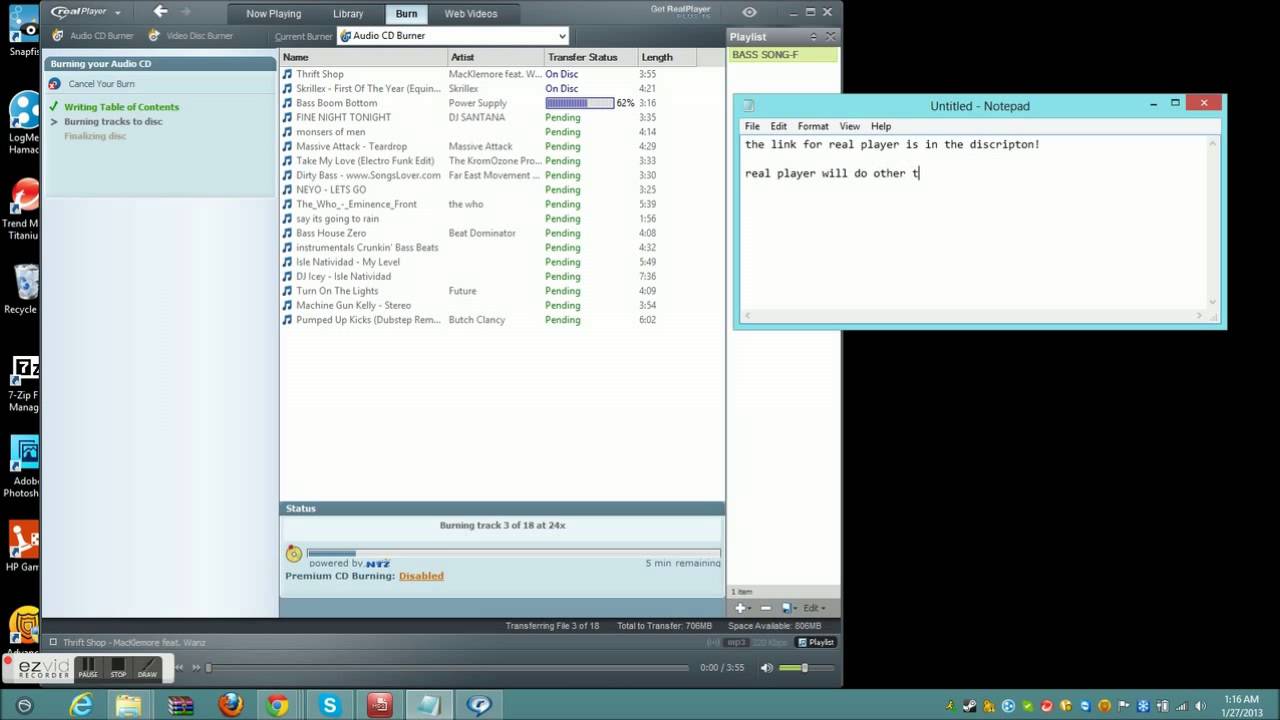Click inside the Notepad text area
Viewport: 1280px width, 720px height.
pyautogui.click(x=973, y=223)
